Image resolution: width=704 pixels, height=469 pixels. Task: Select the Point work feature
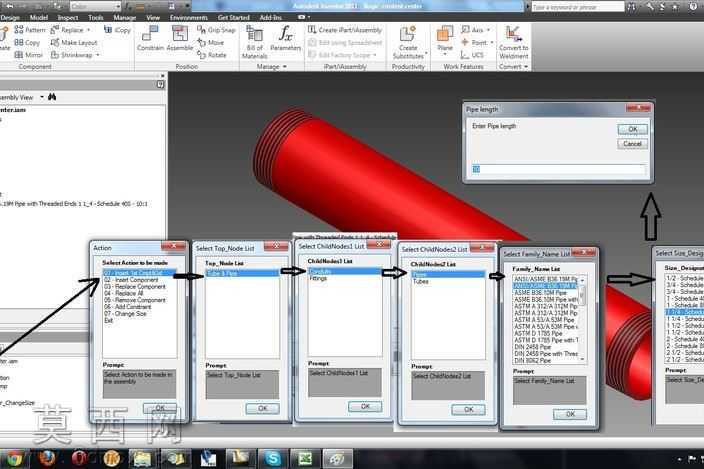474,43
